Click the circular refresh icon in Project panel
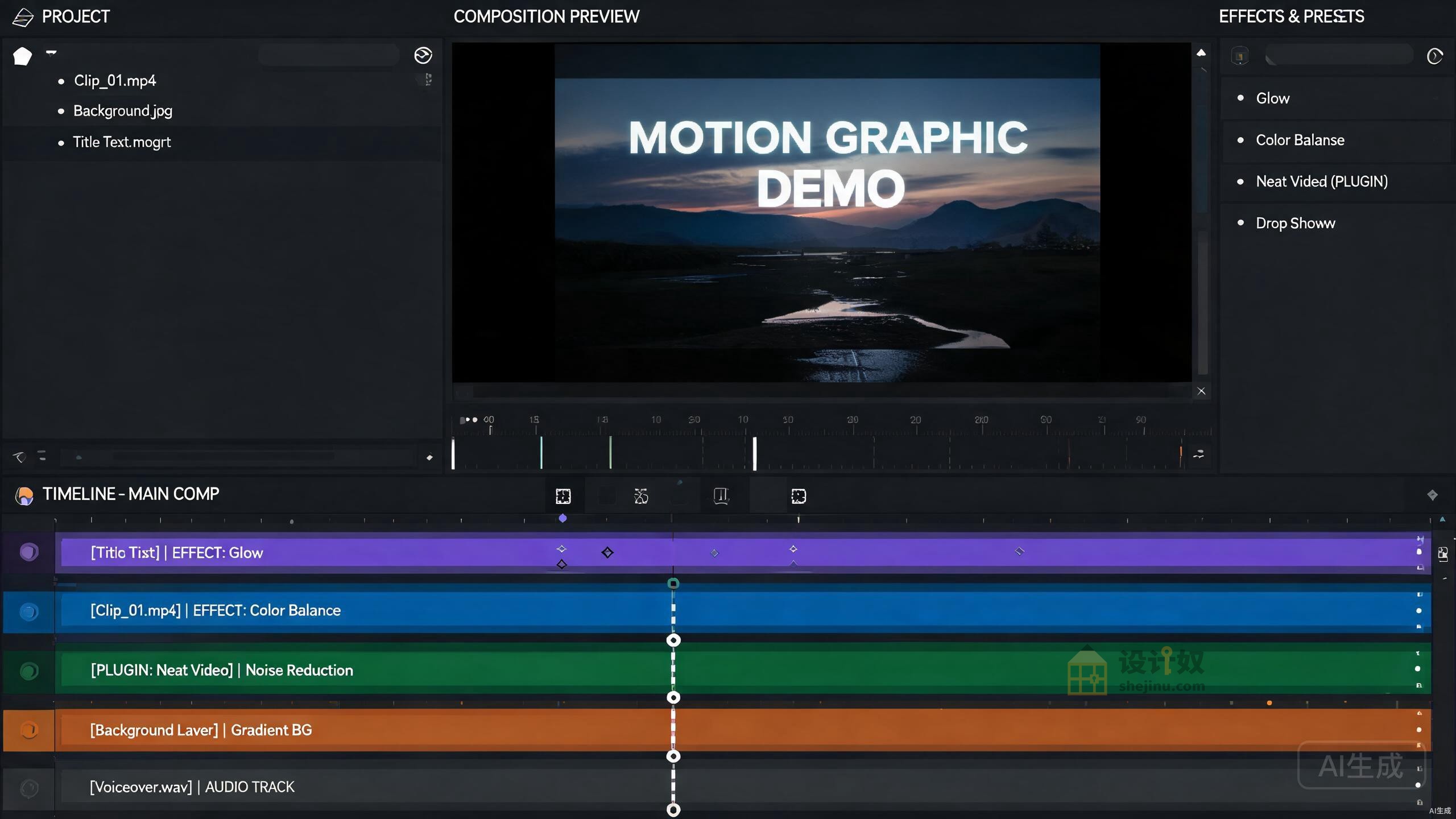 click(423, 55)
